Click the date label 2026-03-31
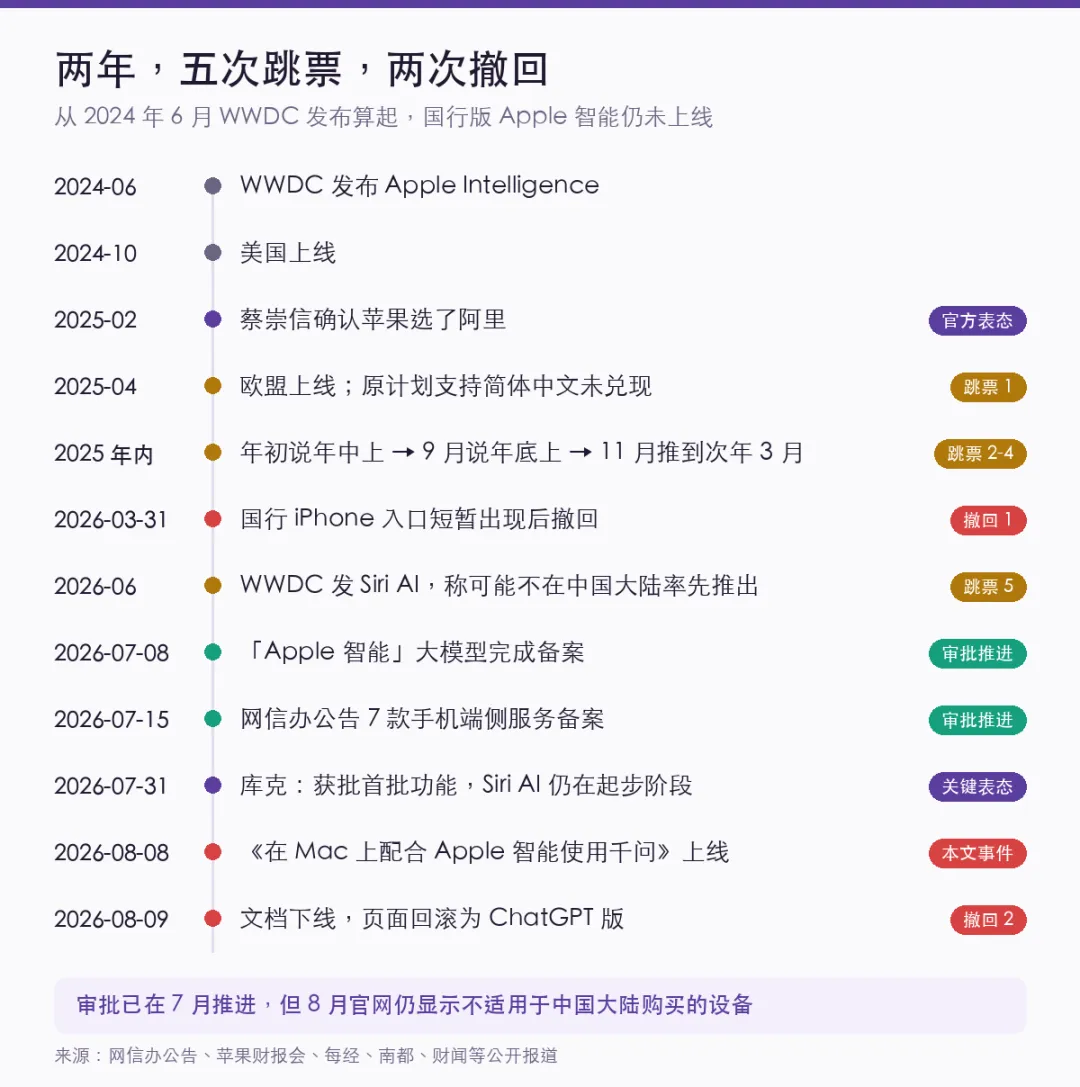1080x1087 pixels. pos(111,519)
